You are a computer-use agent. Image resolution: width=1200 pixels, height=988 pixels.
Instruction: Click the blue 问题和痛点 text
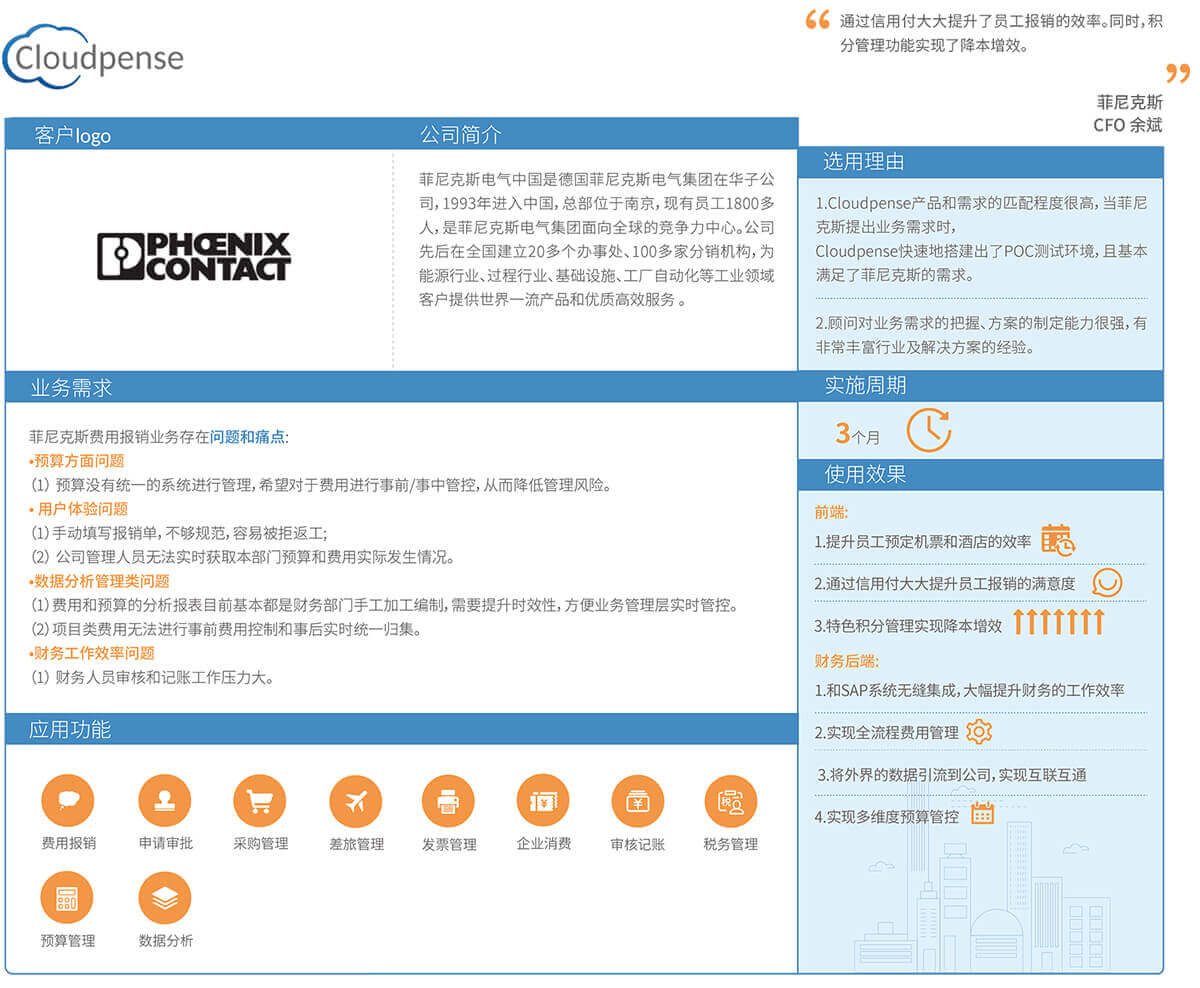coord(247,437)
